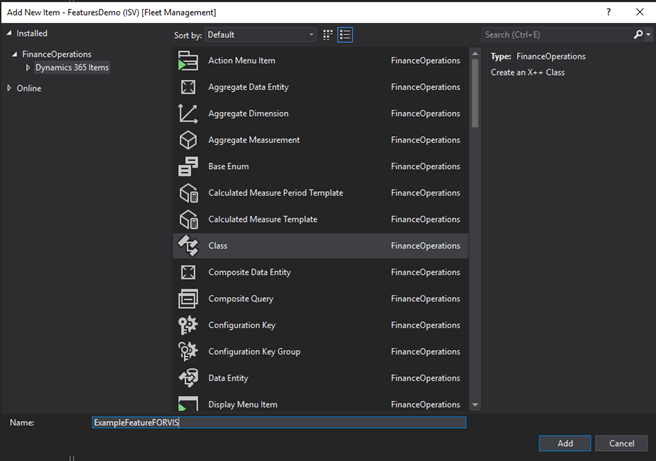Click the Name input field

coord(278,423)
